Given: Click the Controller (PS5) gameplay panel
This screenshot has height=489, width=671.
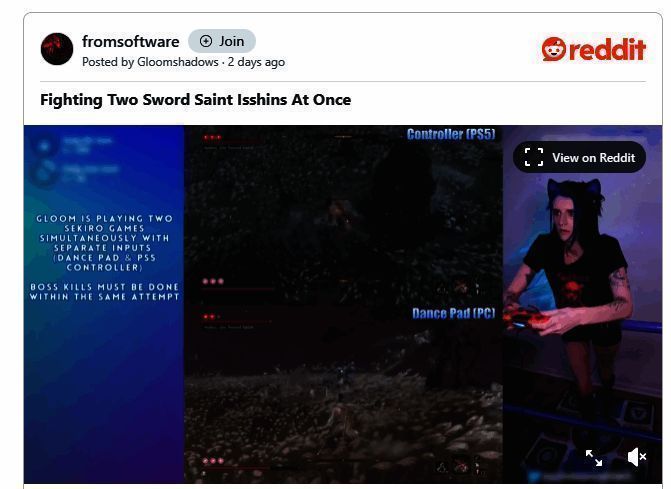Looking at the screenshot, I should 343,215.
